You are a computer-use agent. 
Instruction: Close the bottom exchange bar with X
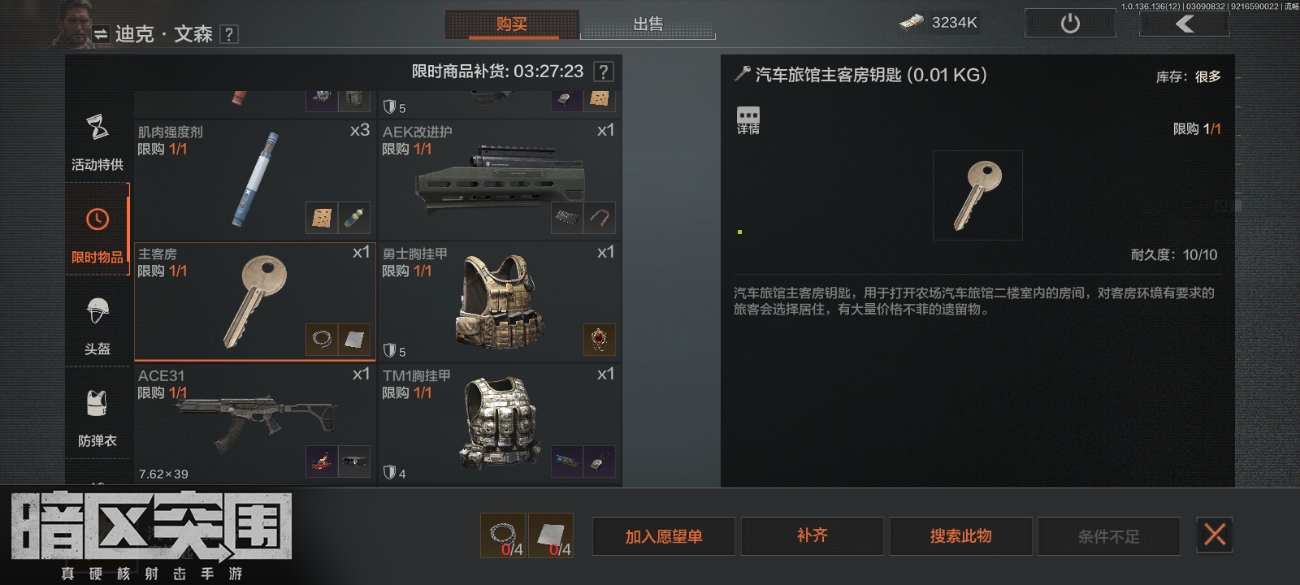(x=1214, y=535)
